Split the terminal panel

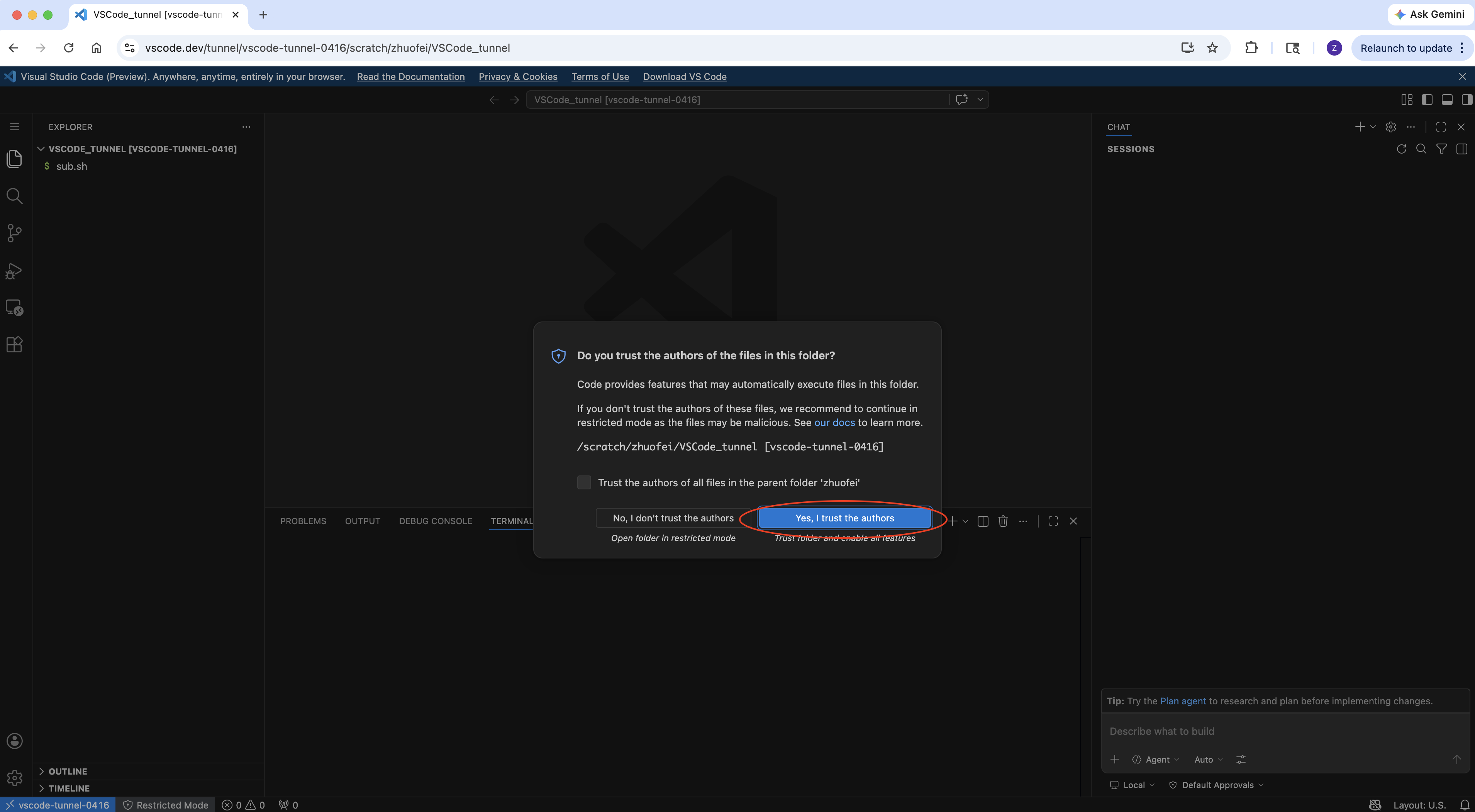pos(983,521)
